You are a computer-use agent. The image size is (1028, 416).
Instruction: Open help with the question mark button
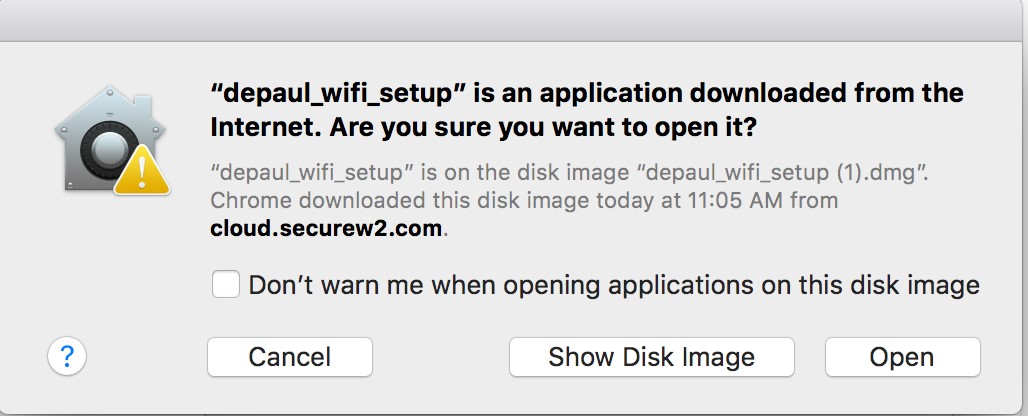[67, 356]
